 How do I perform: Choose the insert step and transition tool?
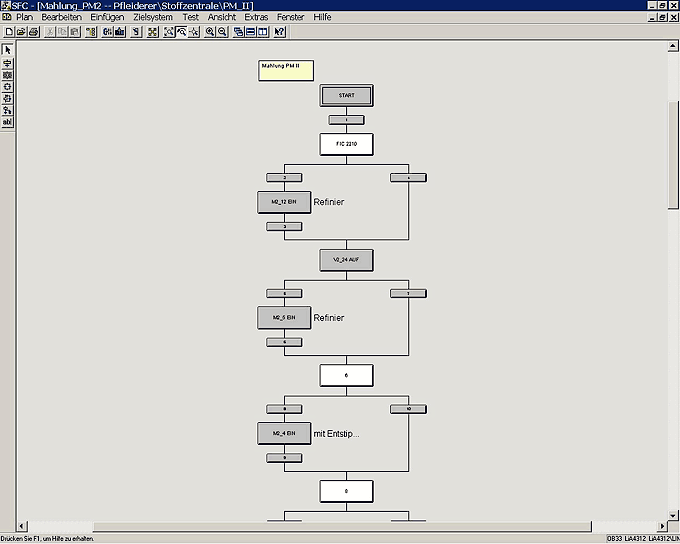8,62
